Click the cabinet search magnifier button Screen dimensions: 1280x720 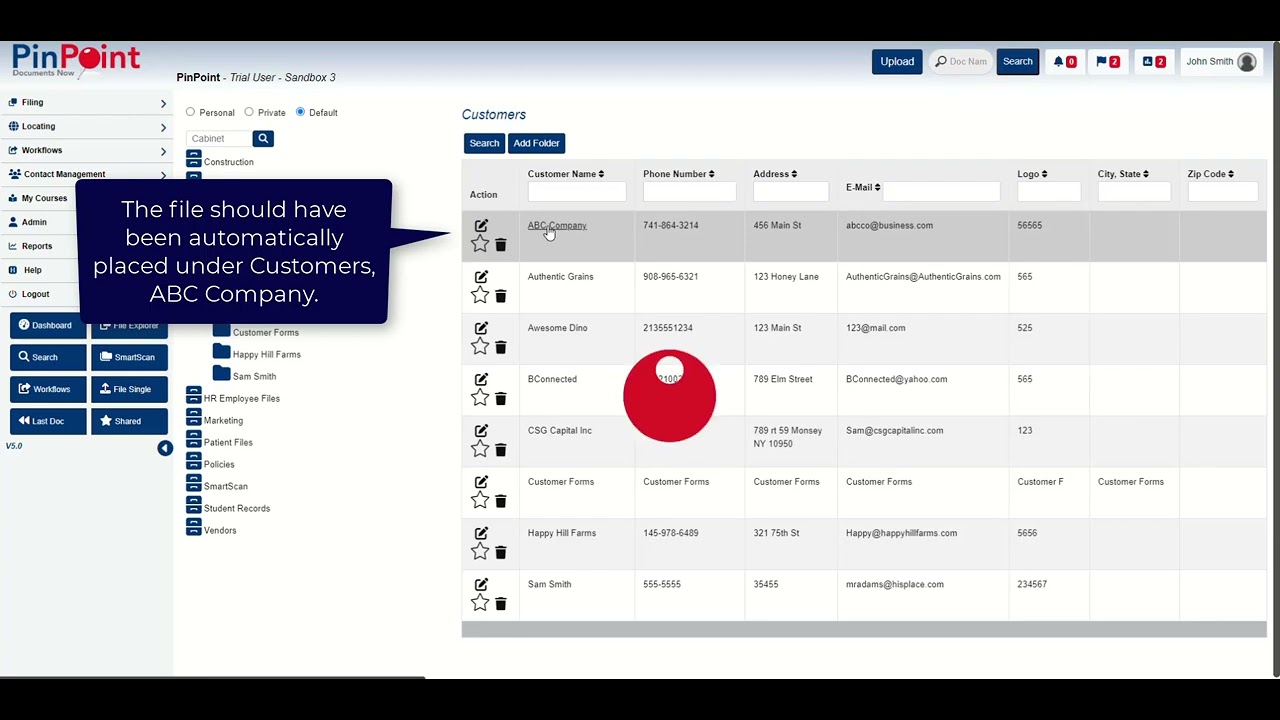[263, 139]
